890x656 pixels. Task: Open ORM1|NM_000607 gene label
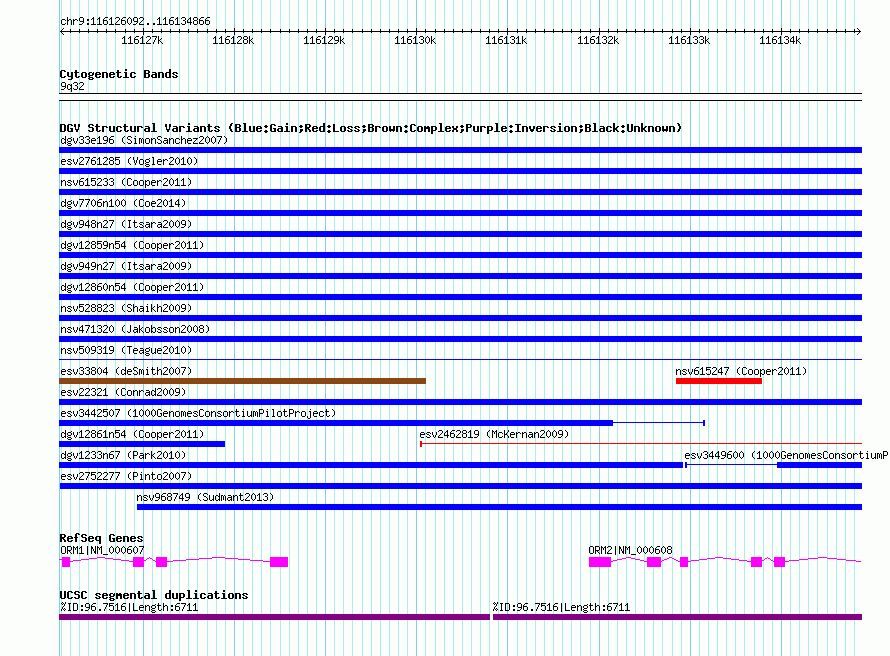point(102,550)
